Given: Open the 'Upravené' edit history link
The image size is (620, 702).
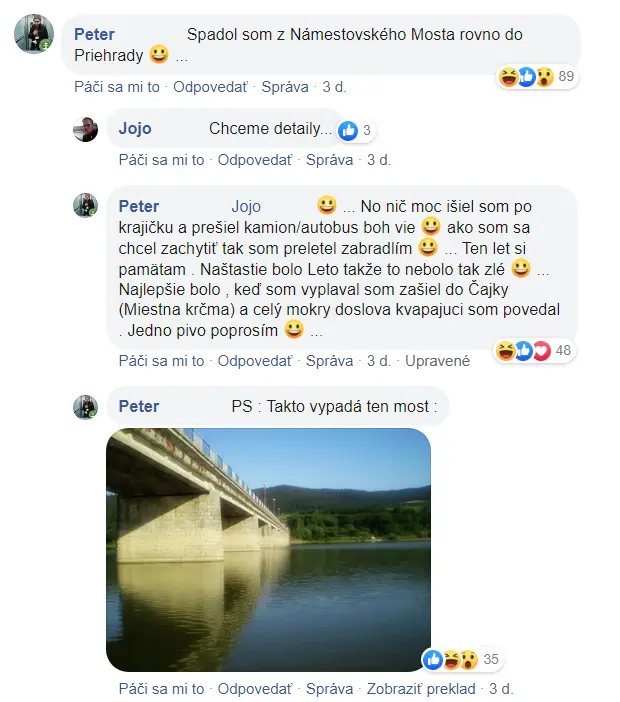Looking at the screenshot, I should tap(437, 360).
